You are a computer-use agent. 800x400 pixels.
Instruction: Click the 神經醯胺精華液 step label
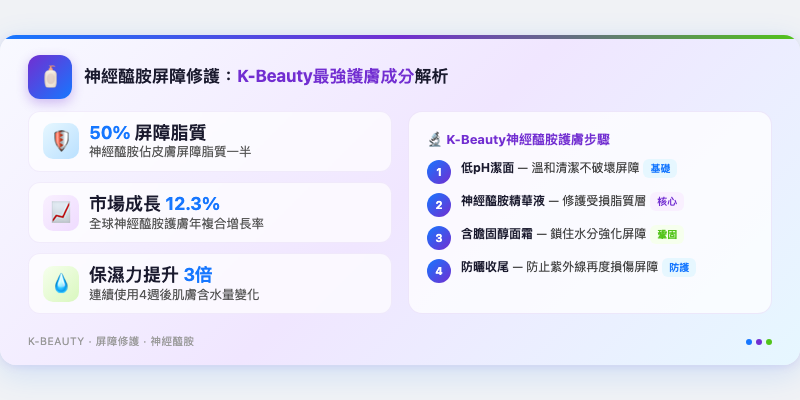point(503,202)
